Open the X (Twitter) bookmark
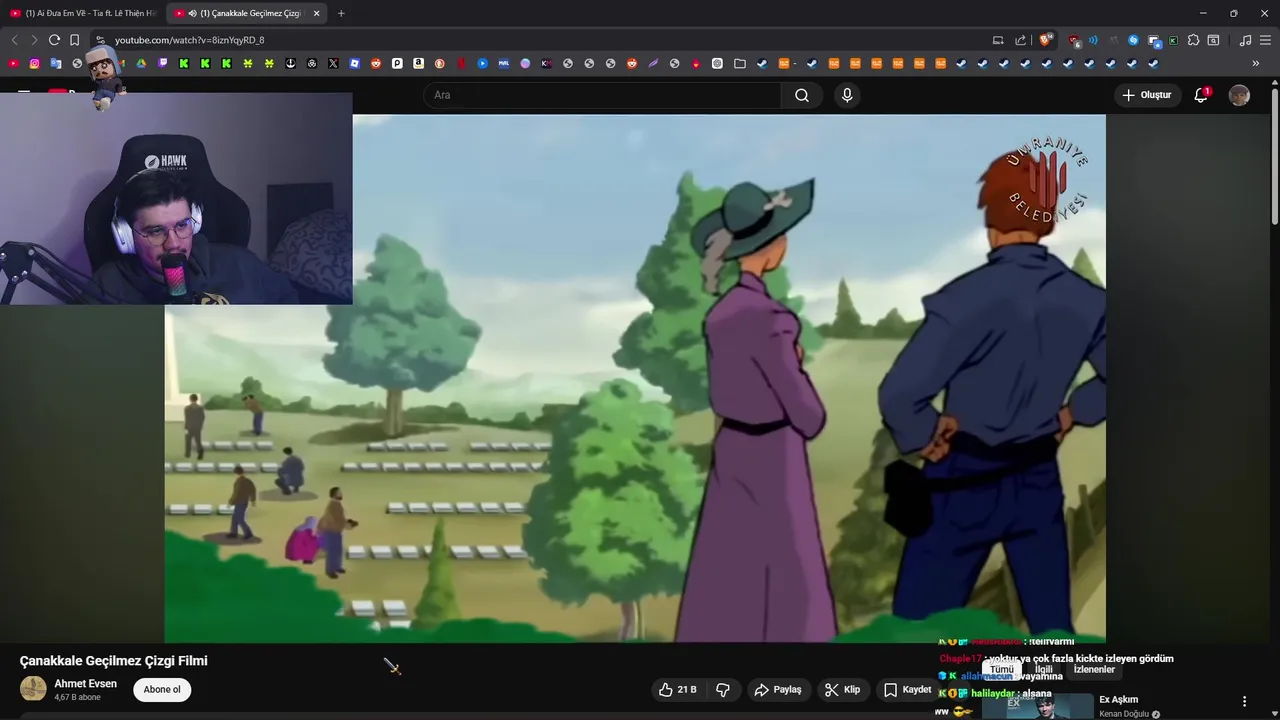This screenshot has width=1280, height=720. coord(333,63)
